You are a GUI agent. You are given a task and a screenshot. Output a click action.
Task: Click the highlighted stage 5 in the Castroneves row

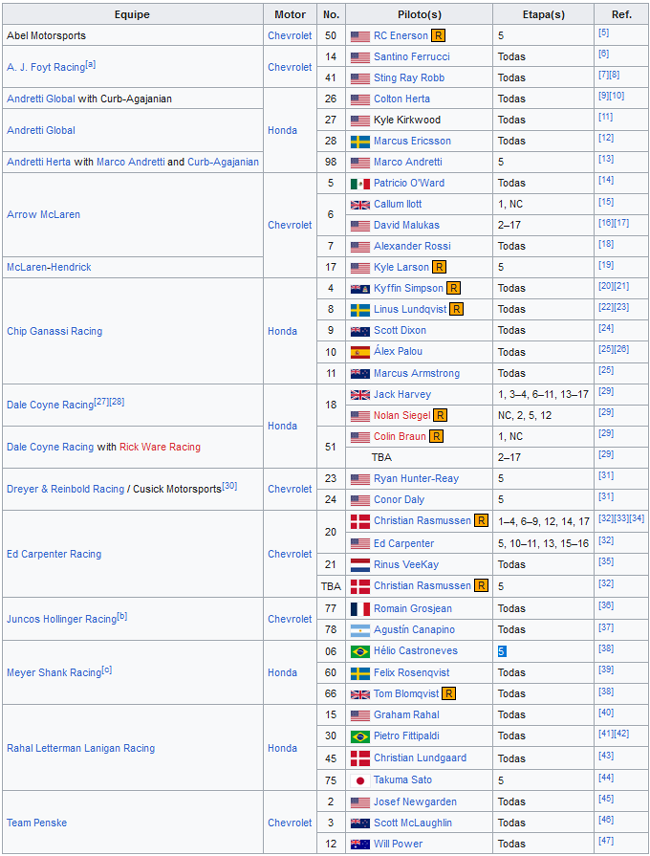tap(502, 651)
